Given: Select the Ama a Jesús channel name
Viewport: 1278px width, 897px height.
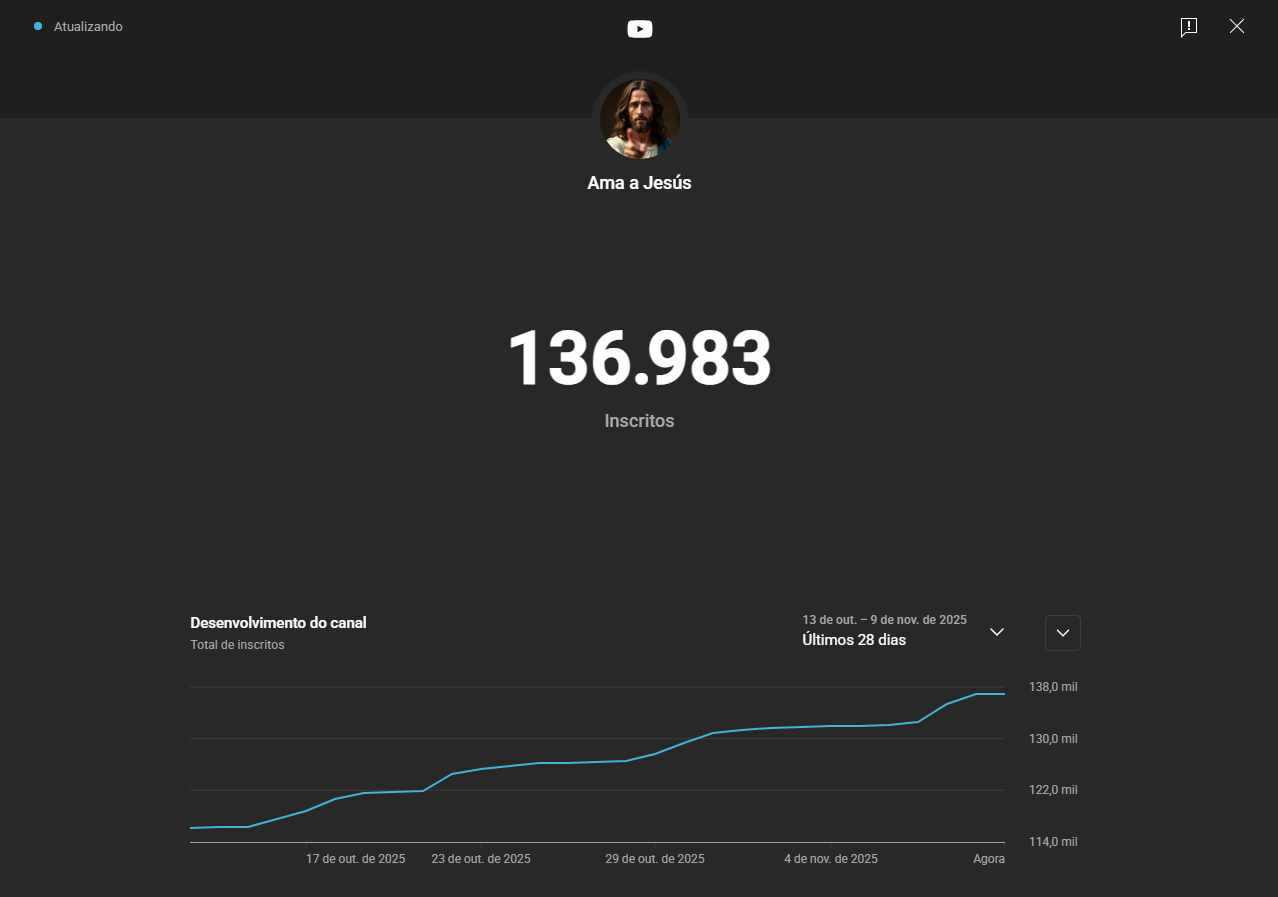Looking at the screenshot, I should (x=639, y=183).
